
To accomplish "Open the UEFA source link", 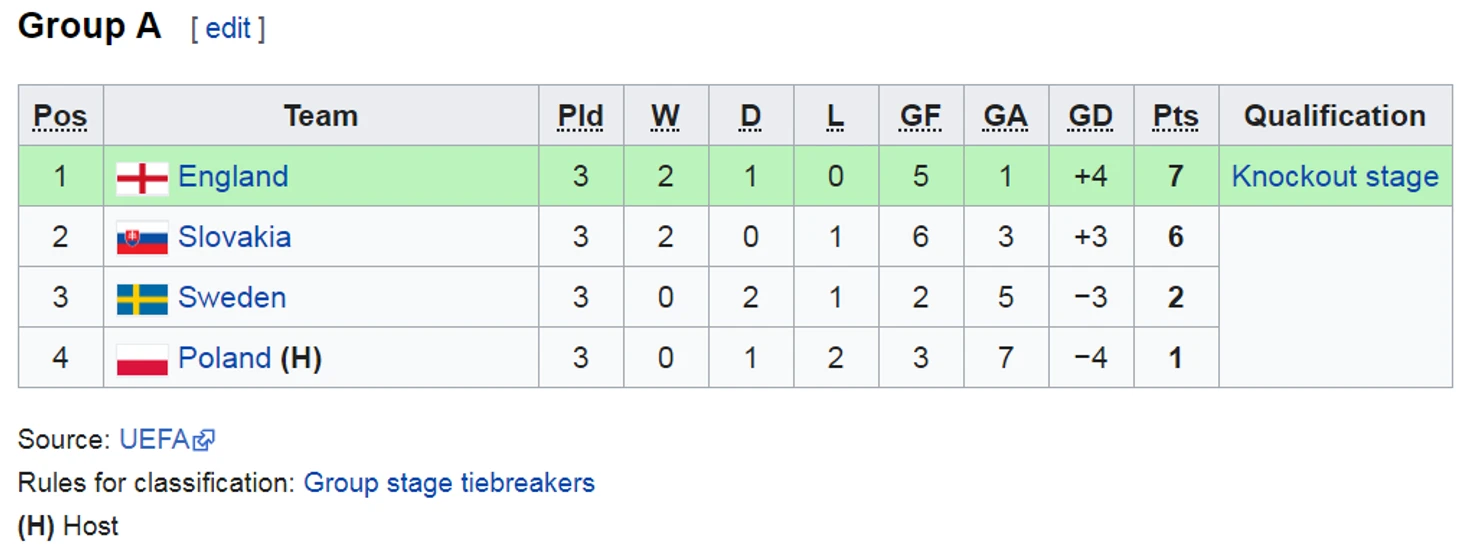I will click(156, 440).
